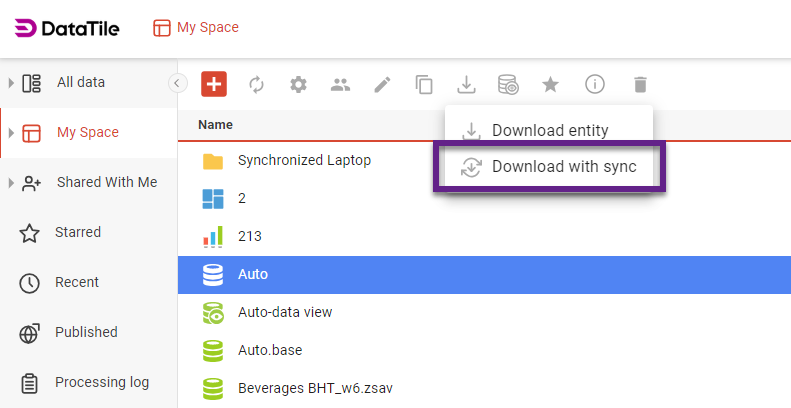791x408 pixels.
Task: Choose Download entity from menu
Action: (x=549, y=131)
